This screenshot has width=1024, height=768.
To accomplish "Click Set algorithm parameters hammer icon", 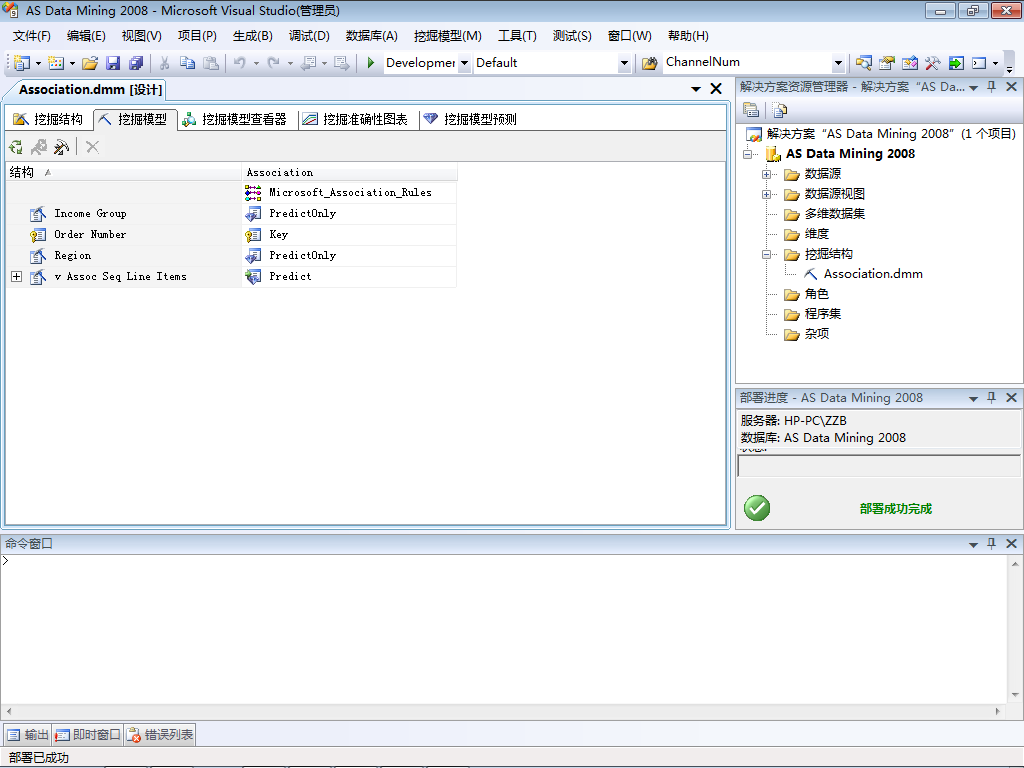I will (x=61, y=147).
